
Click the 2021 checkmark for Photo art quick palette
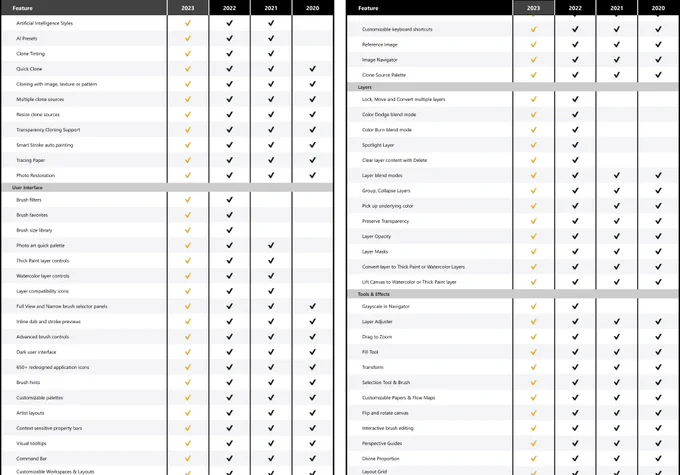pyautogui.click(x=271, y=245)
